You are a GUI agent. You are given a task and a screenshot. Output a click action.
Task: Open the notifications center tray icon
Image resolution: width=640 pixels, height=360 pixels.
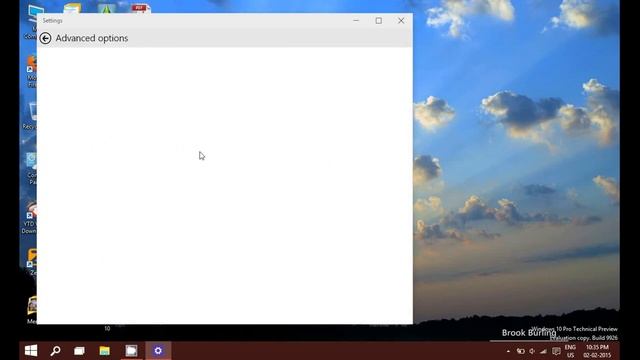coord(556,351)
